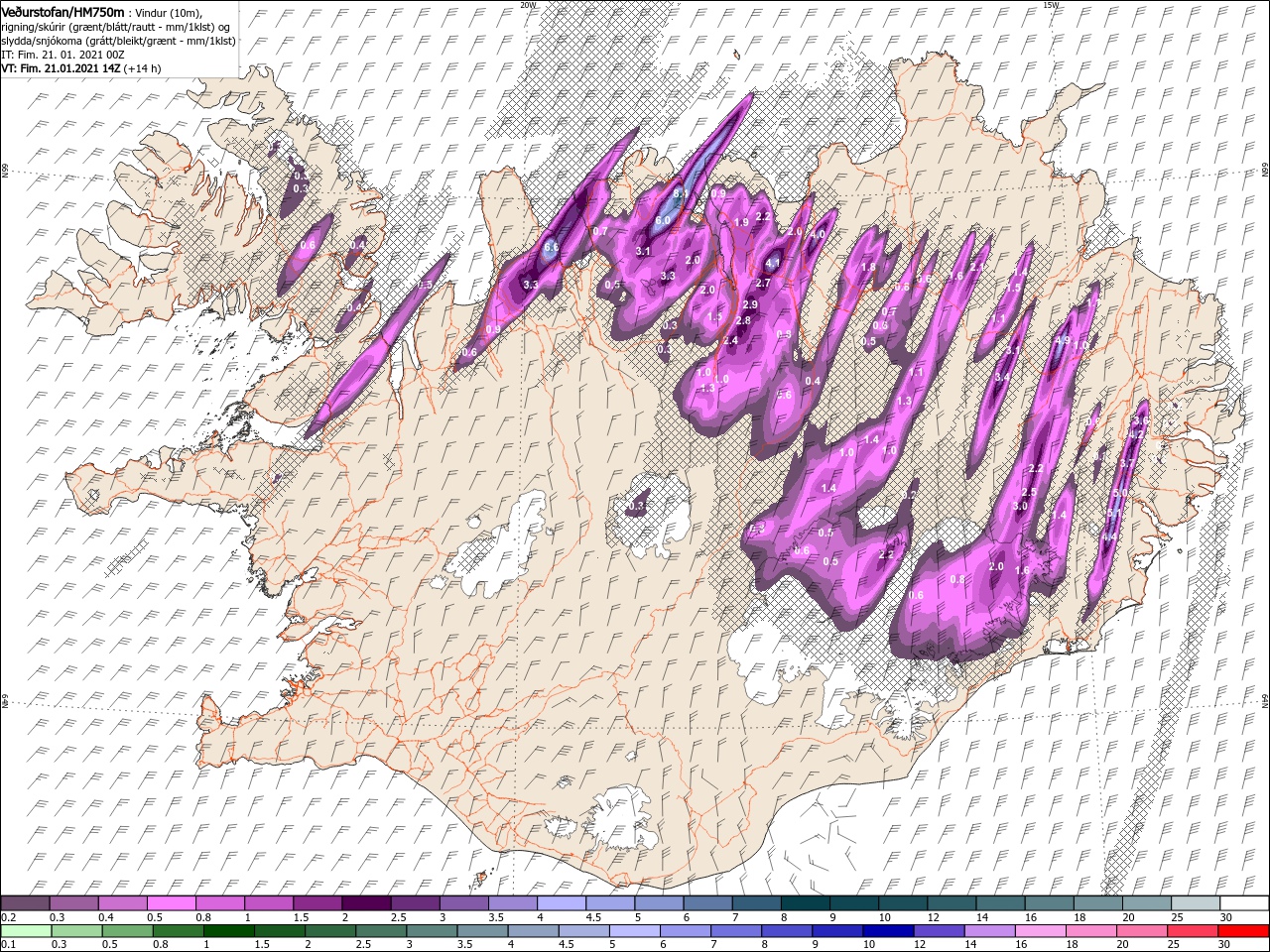Click the top-row legend swatch spanning 20–25
The image size is (1270, 952).
click(x=1147, y=903)
